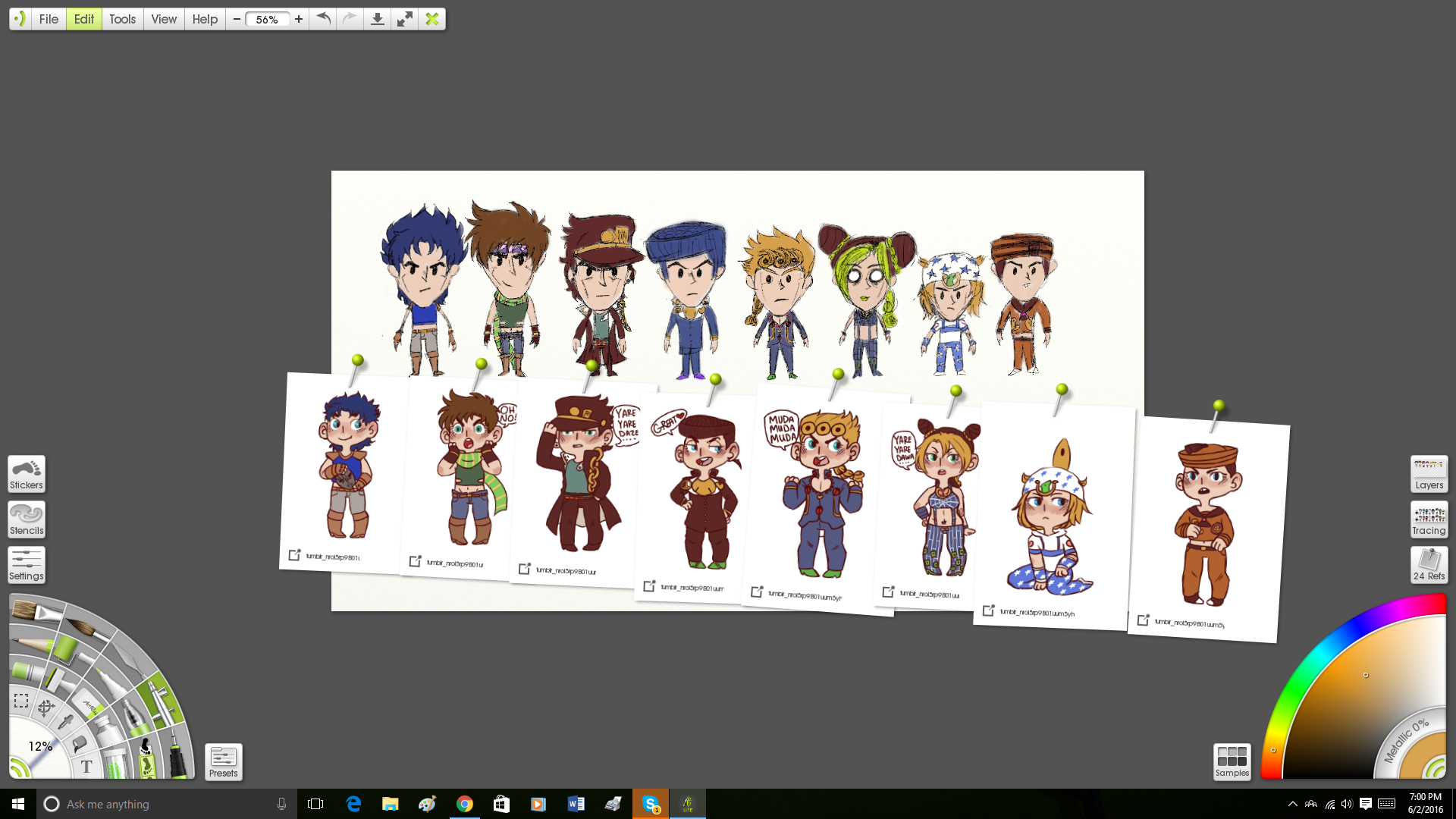Image resolution: width=1456 pixels, height=819 pixels.
Task: Select the Text tool
Action: point(86,767)
